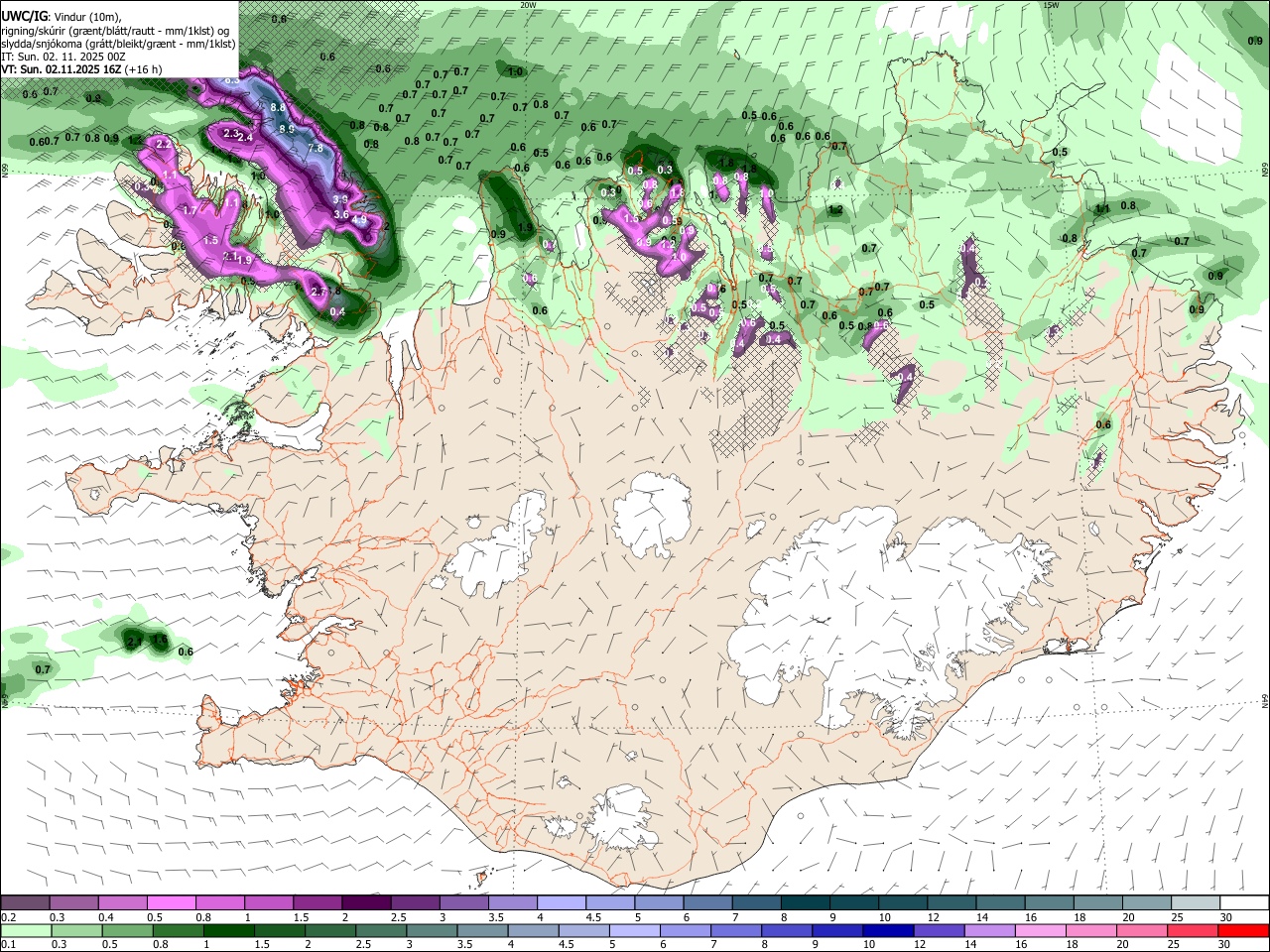Screen dimensions: 1270x952
Task: Click the palest green 0.1 swatch in the lower legend row
Action: pyautogui.click(x=26, y=931)
